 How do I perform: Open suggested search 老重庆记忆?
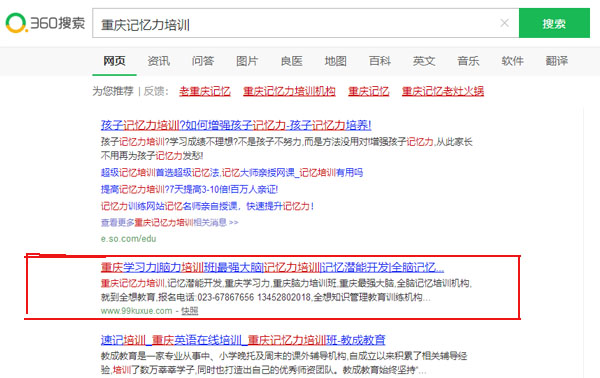[205, 91]
